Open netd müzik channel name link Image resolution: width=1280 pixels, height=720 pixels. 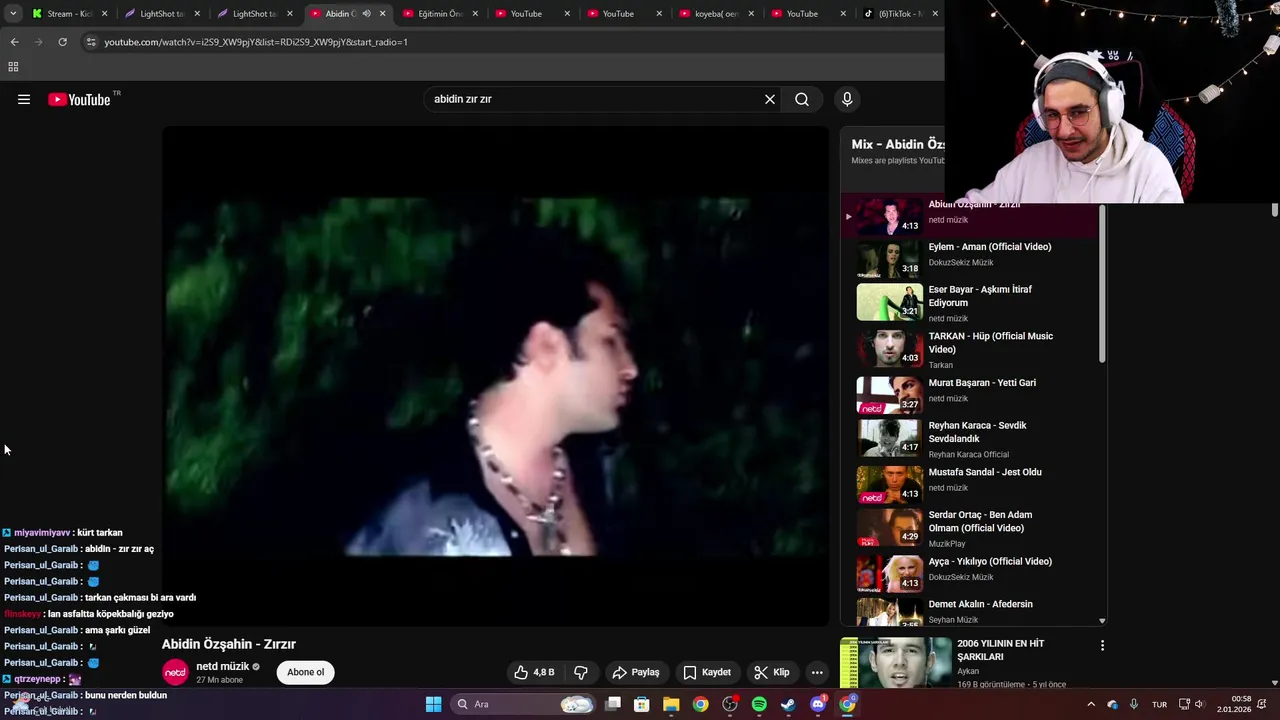pos(222,666)
